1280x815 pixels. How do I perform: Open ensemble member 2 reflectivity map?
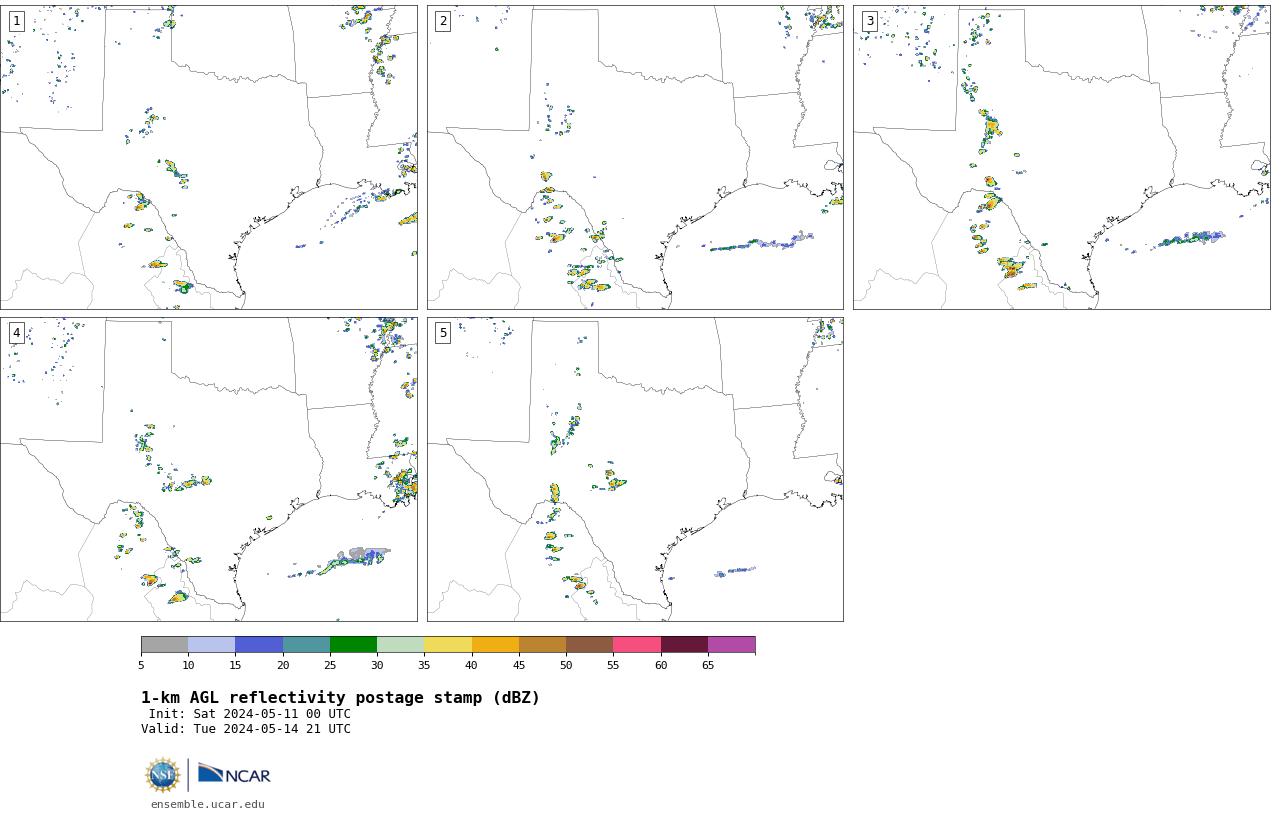tap(635, 157)
